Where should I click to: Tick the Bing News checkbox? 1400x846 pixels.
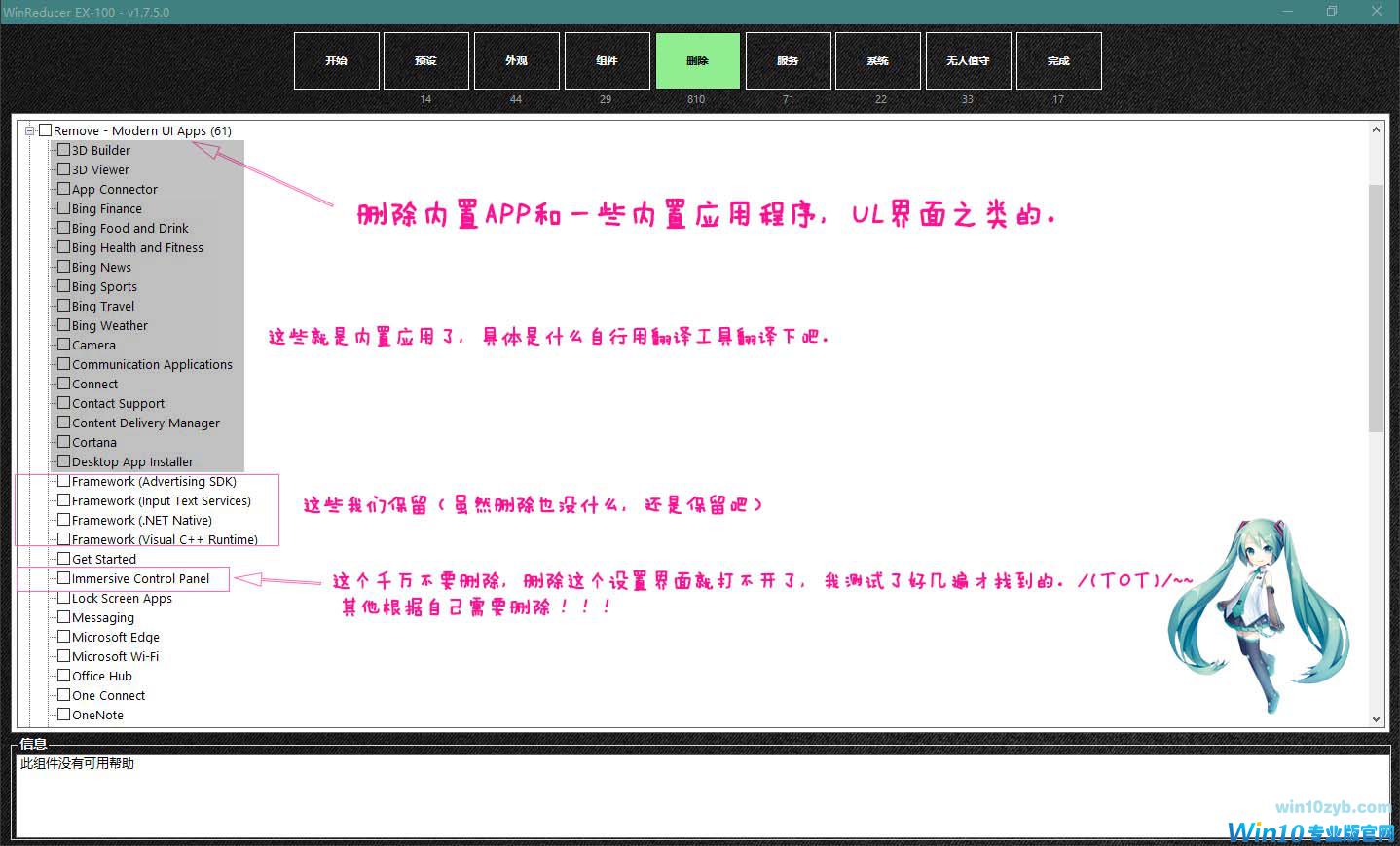tap(64, 267)
